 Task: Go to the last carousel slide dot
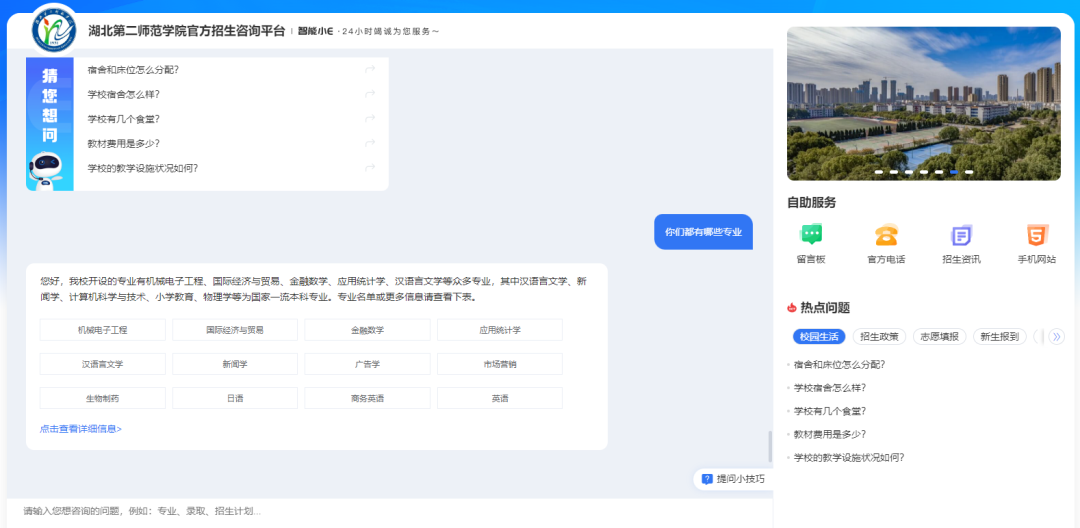[x=969, y=172]
